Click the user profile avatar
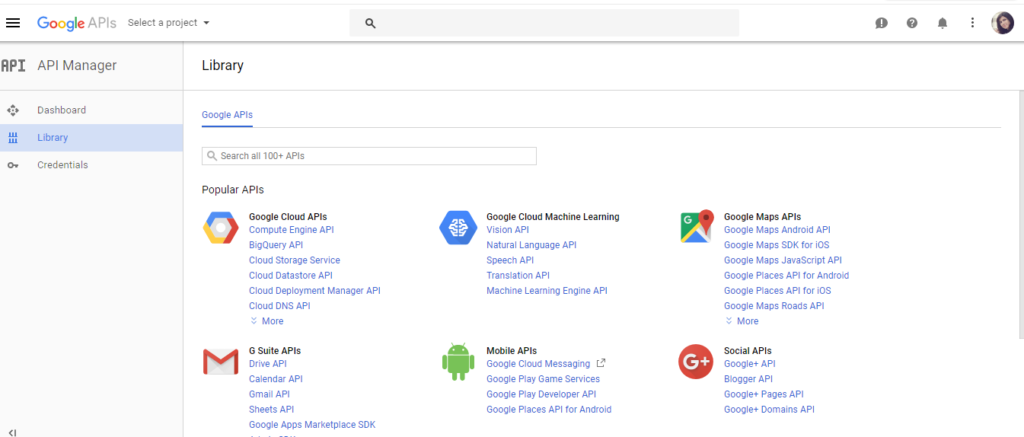The image size is (1024, 437). click(1002, 23)
